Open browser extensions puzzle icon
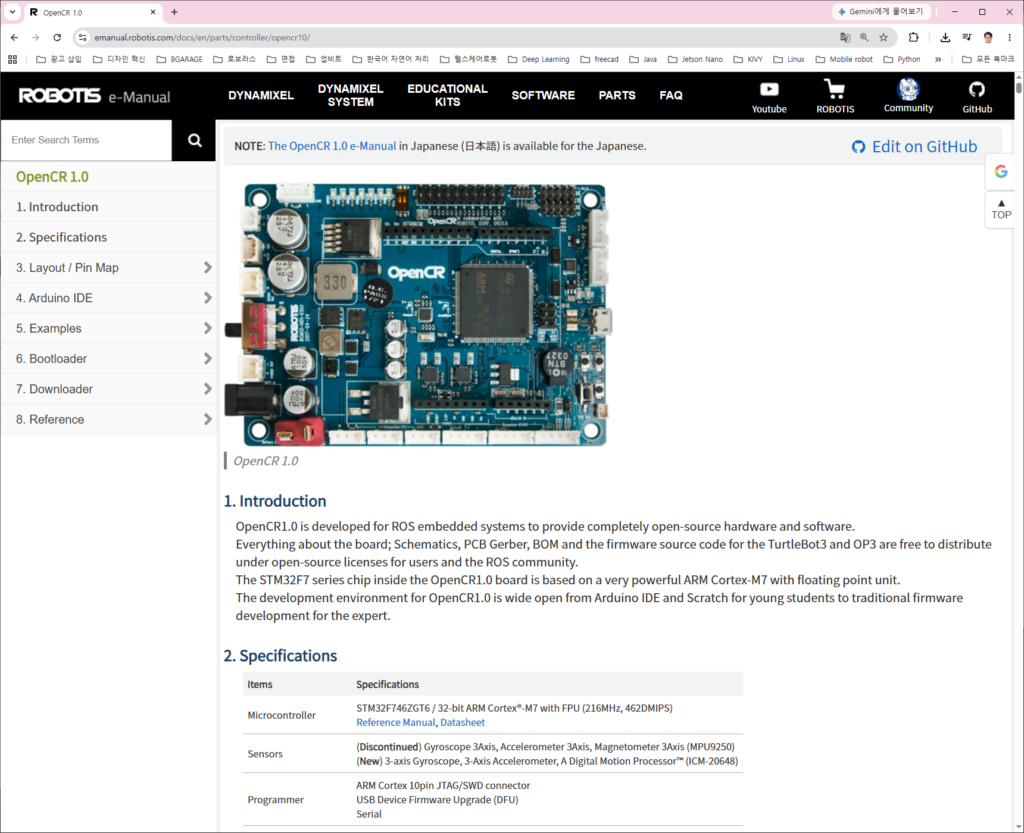The height and width of the screenshot is (833, 1024). pos(914,37)
